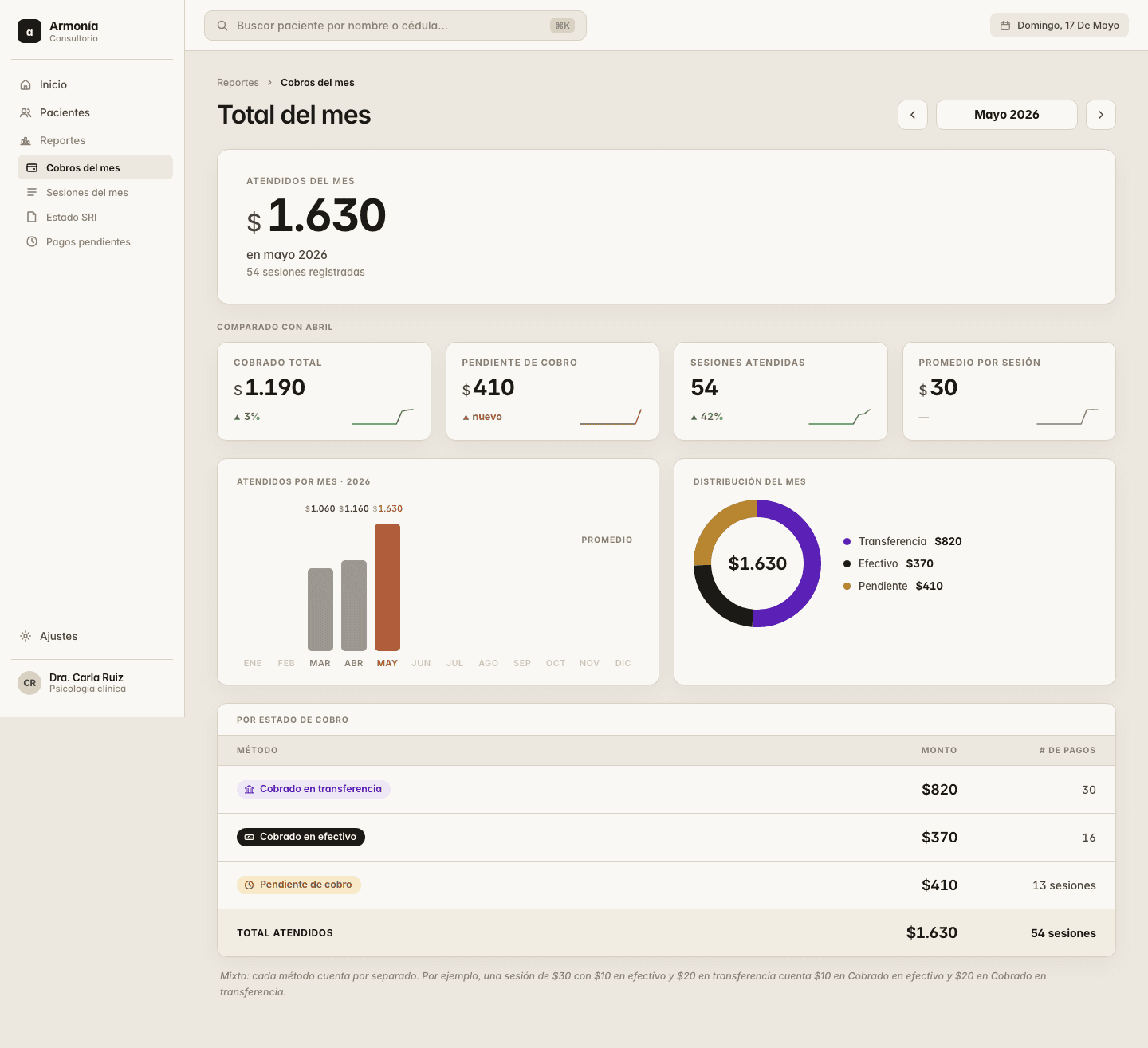Screen dimensions: 1148x1048
Task: Open Estado SRI report
Action: point(95,217)
